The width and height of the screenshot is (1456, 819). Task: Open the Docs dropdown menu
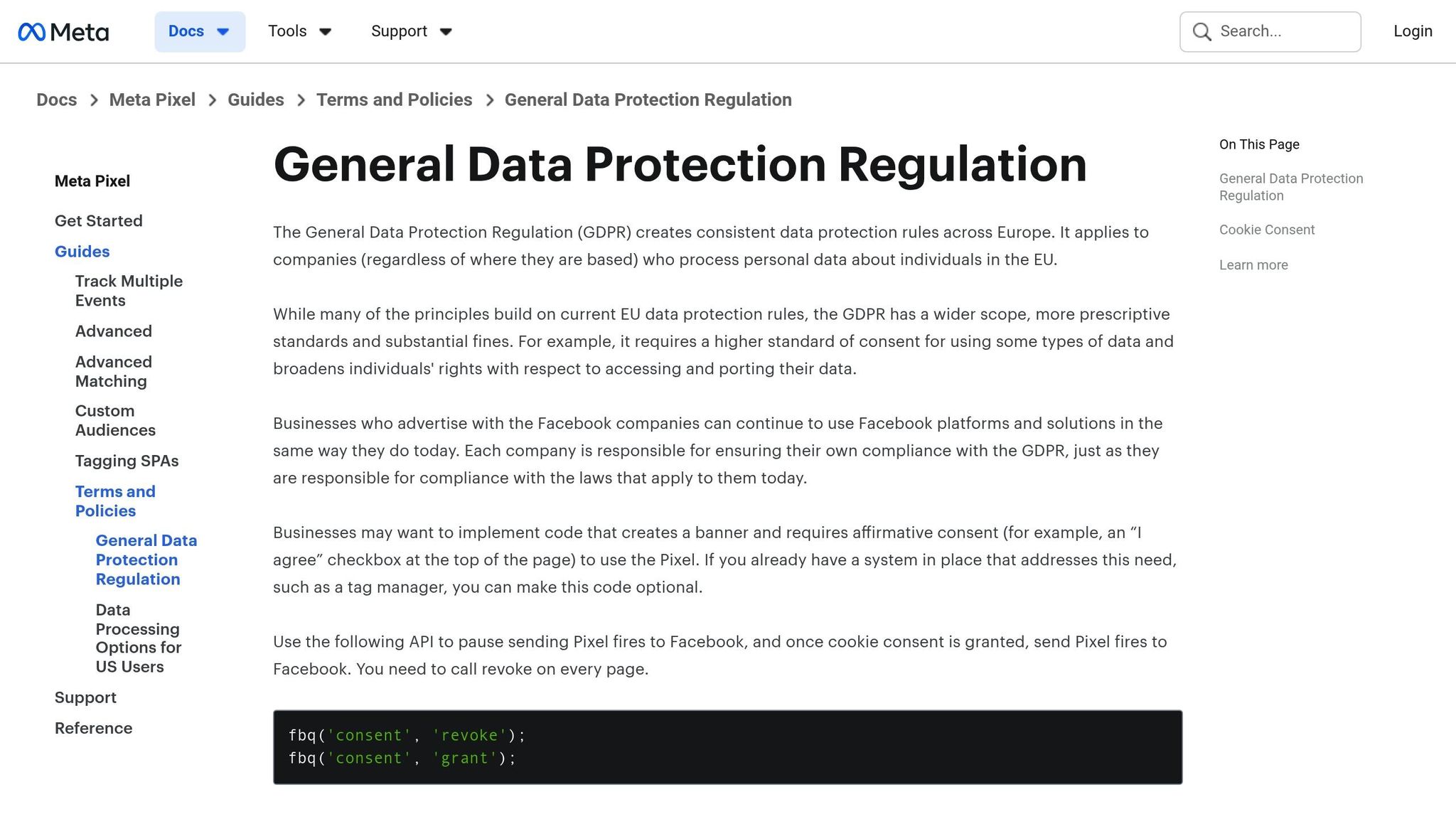click(x=199, y=31)
